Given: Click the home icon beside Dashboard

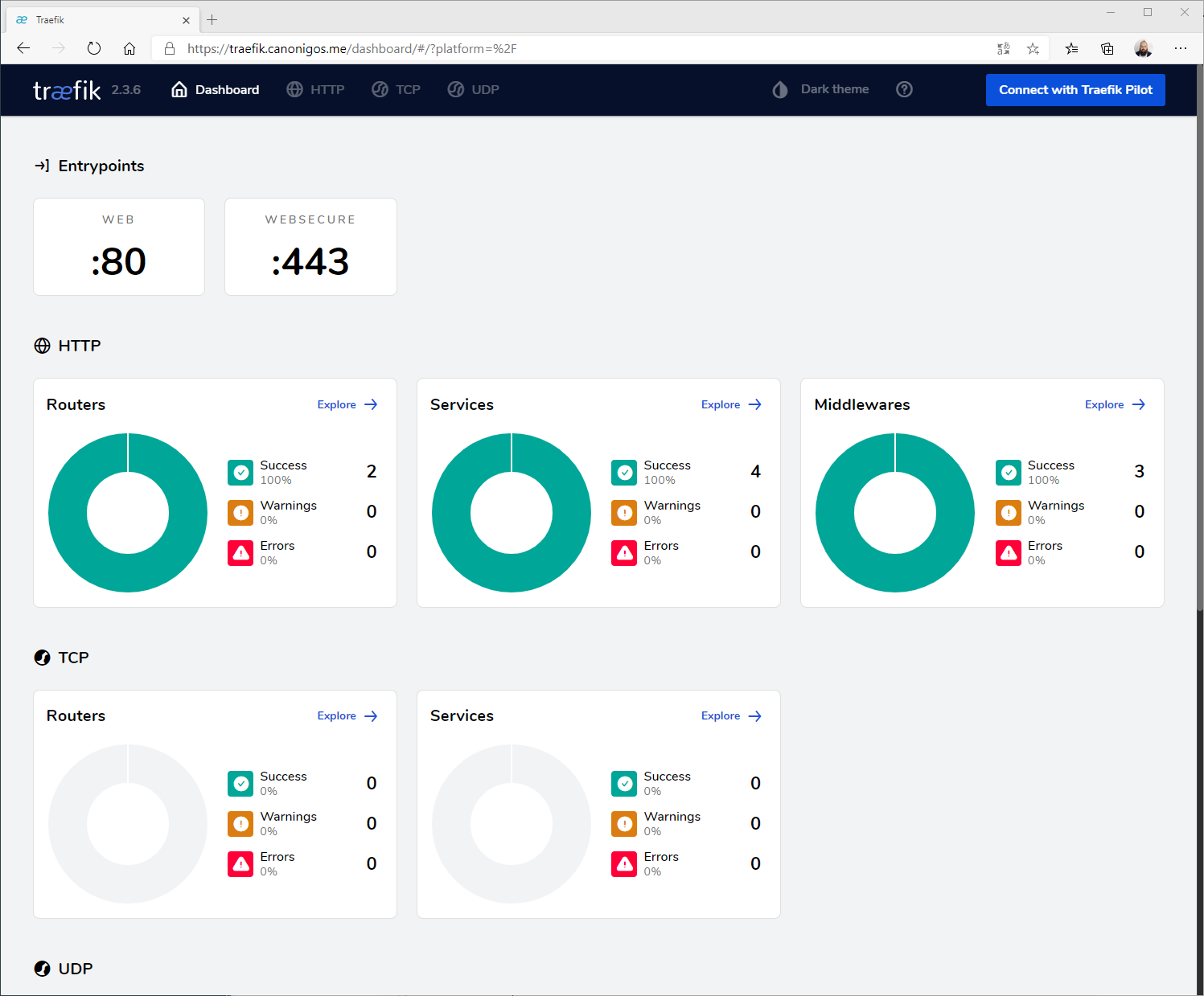Looking at the screenshot, I should (x=179, y=89).
